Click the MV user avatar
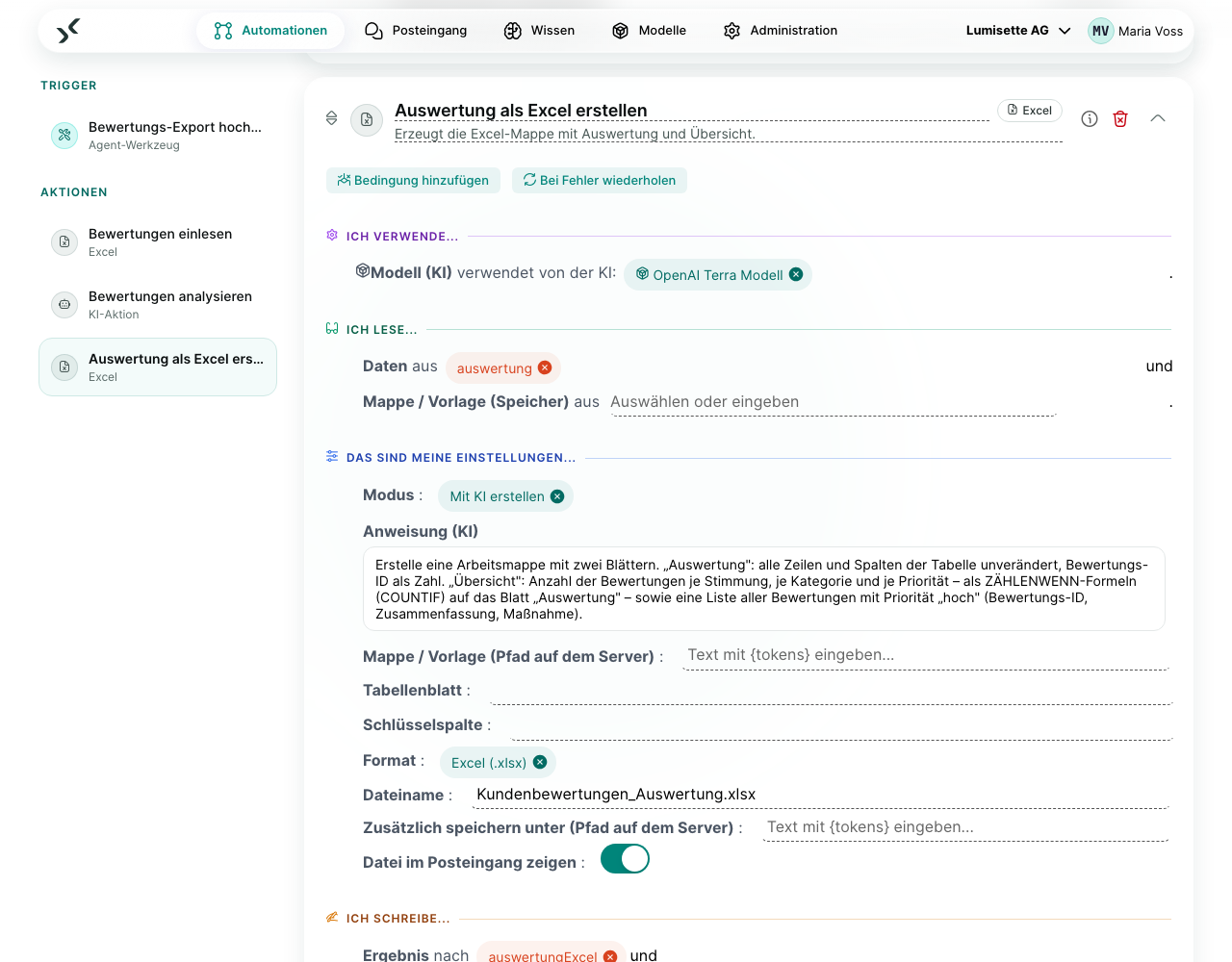 tap(1101, 31)
